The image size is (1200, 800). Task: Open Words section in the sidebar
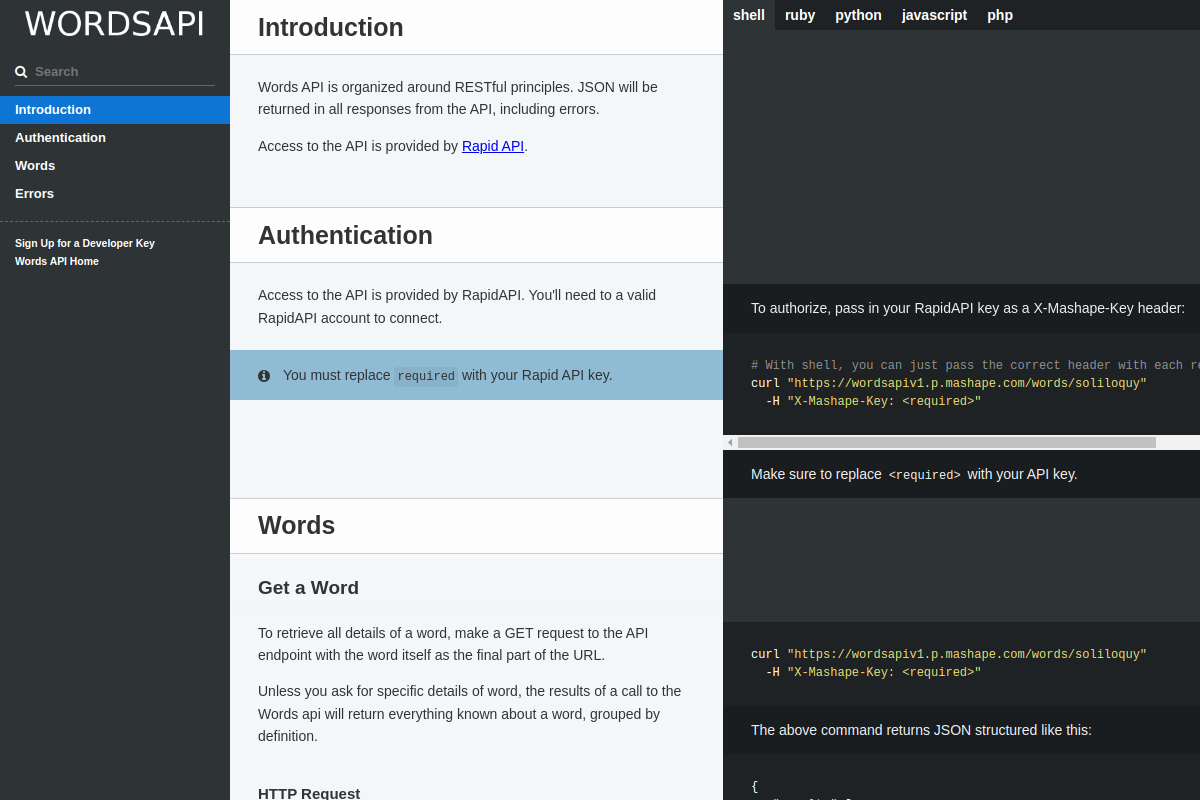click(115, 166)
